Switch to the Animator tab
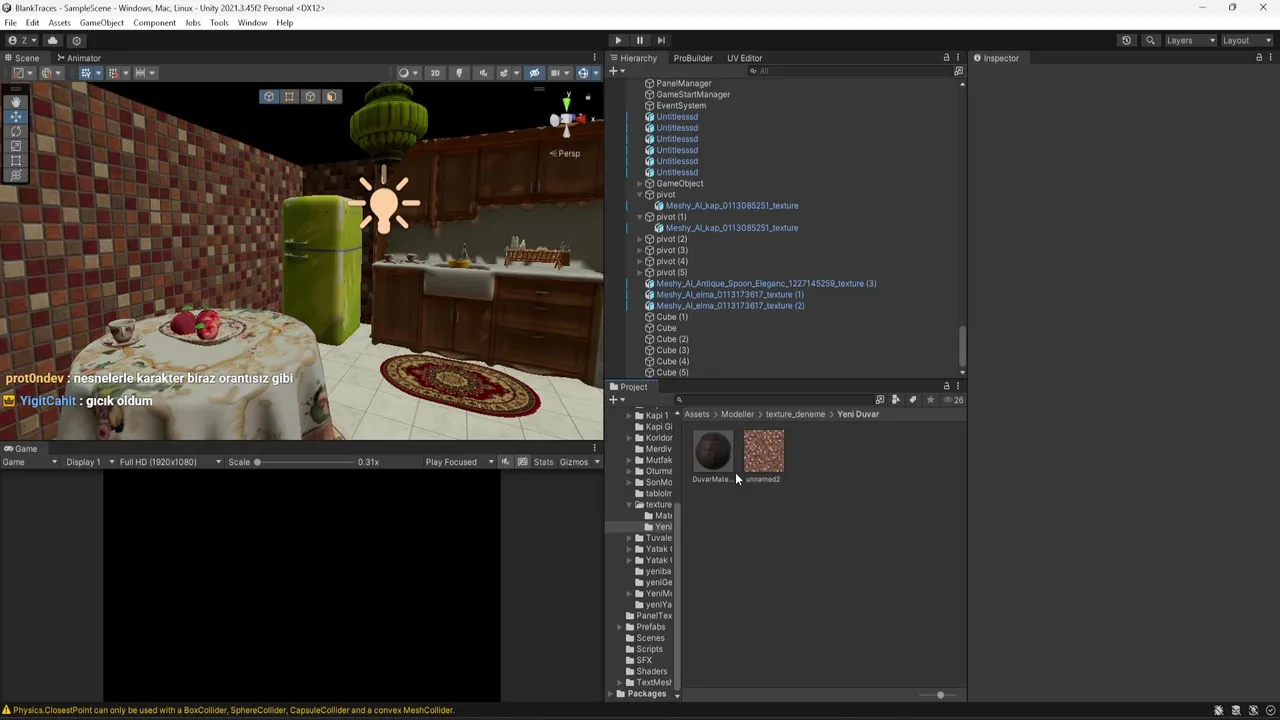Screen dimensions: 1280x720 pyautogui.click(x=78, y=58)
